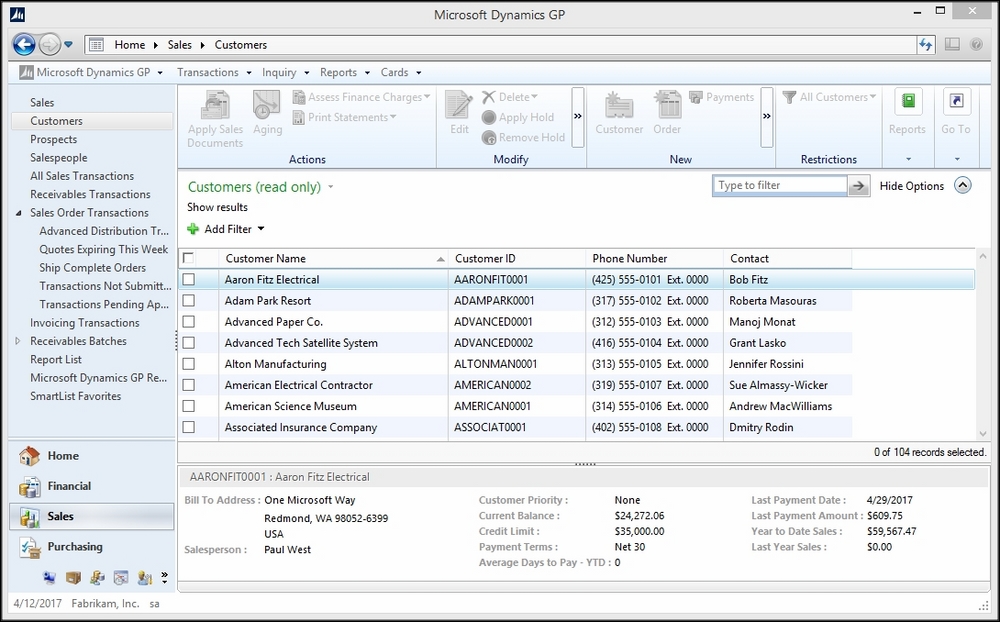This screenshot has width=1000, height=622.
Task: Open the Customers (read only) view dropdown
Action: coord(330,187)
